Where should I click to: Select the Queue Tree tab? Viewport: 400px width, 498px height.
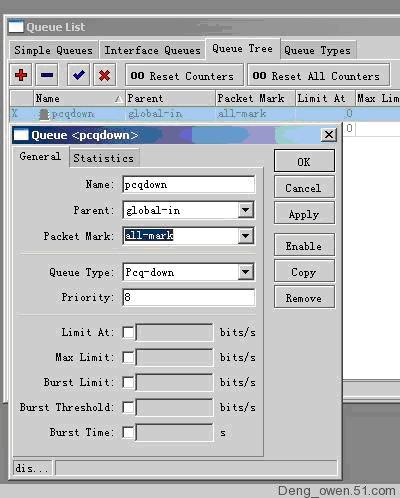243,49
